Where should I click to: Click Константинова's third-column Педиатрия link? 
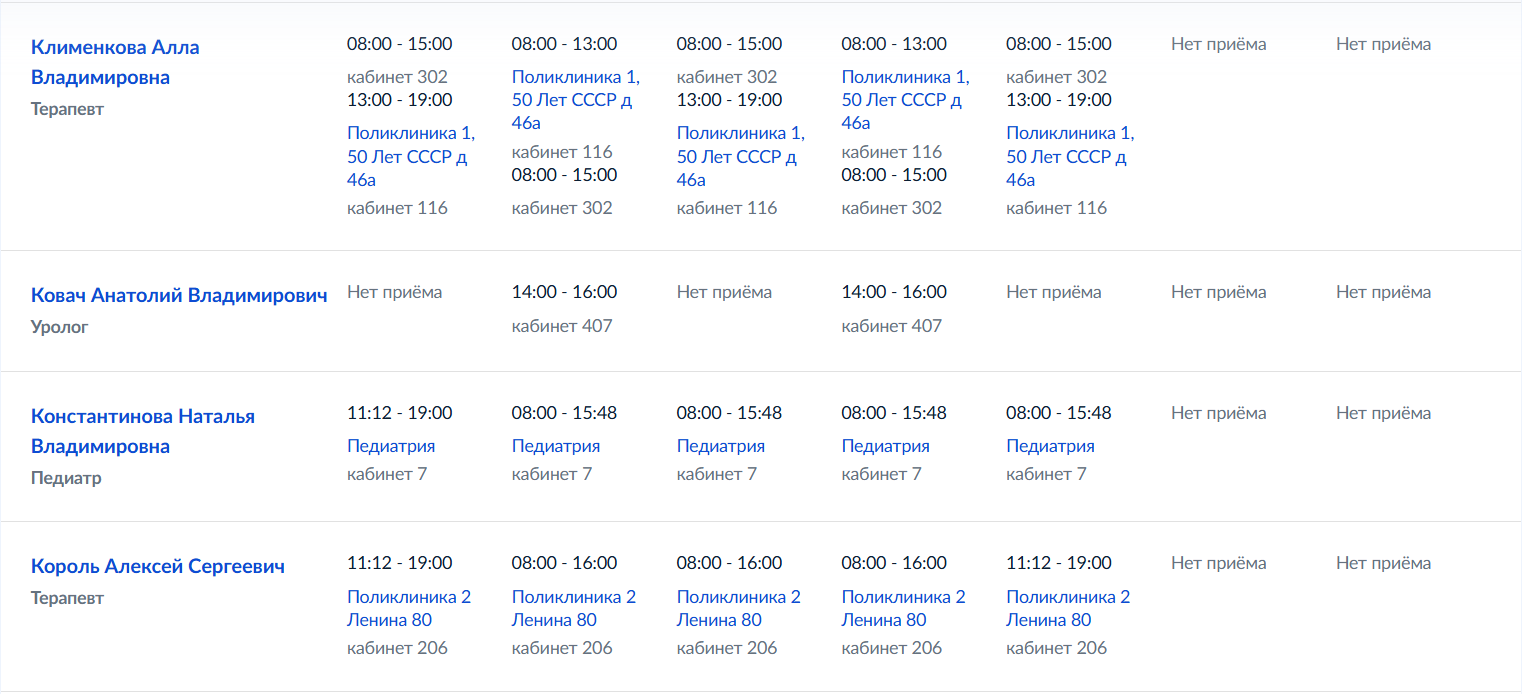721,446
